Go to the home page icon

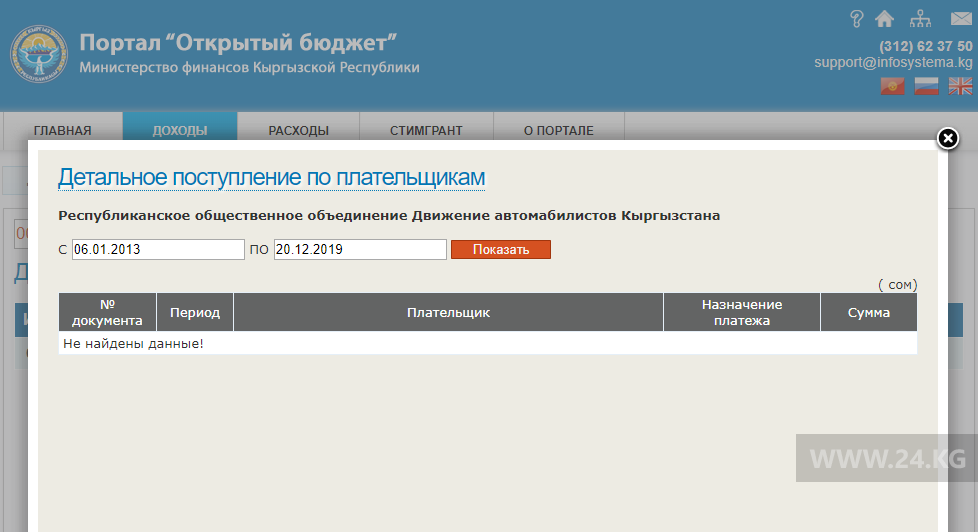pyautogui.click(x=884, y=19)
